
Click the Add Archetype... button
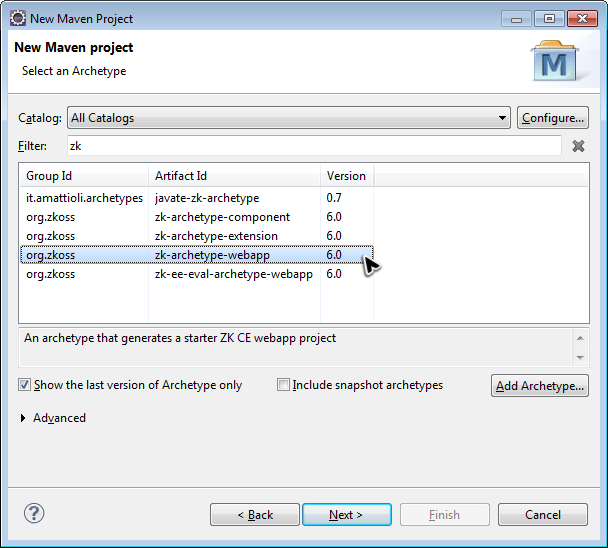pos(540,386)
